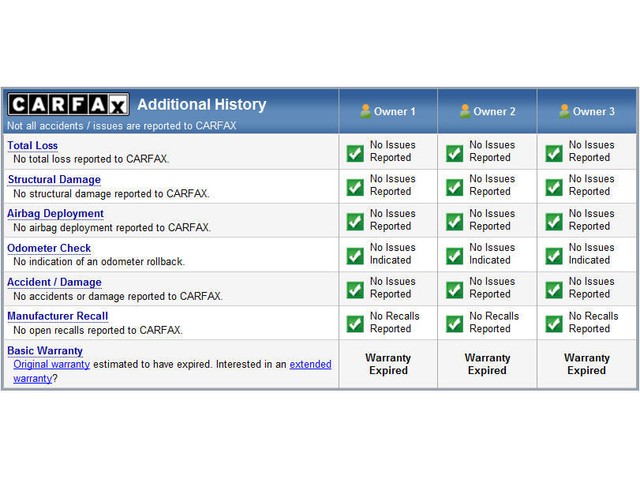Click Airbag Deployment 'No Issues Reported' text, Owner 2
The height and width of the screenshot is (480, 640).
(492, 220)
